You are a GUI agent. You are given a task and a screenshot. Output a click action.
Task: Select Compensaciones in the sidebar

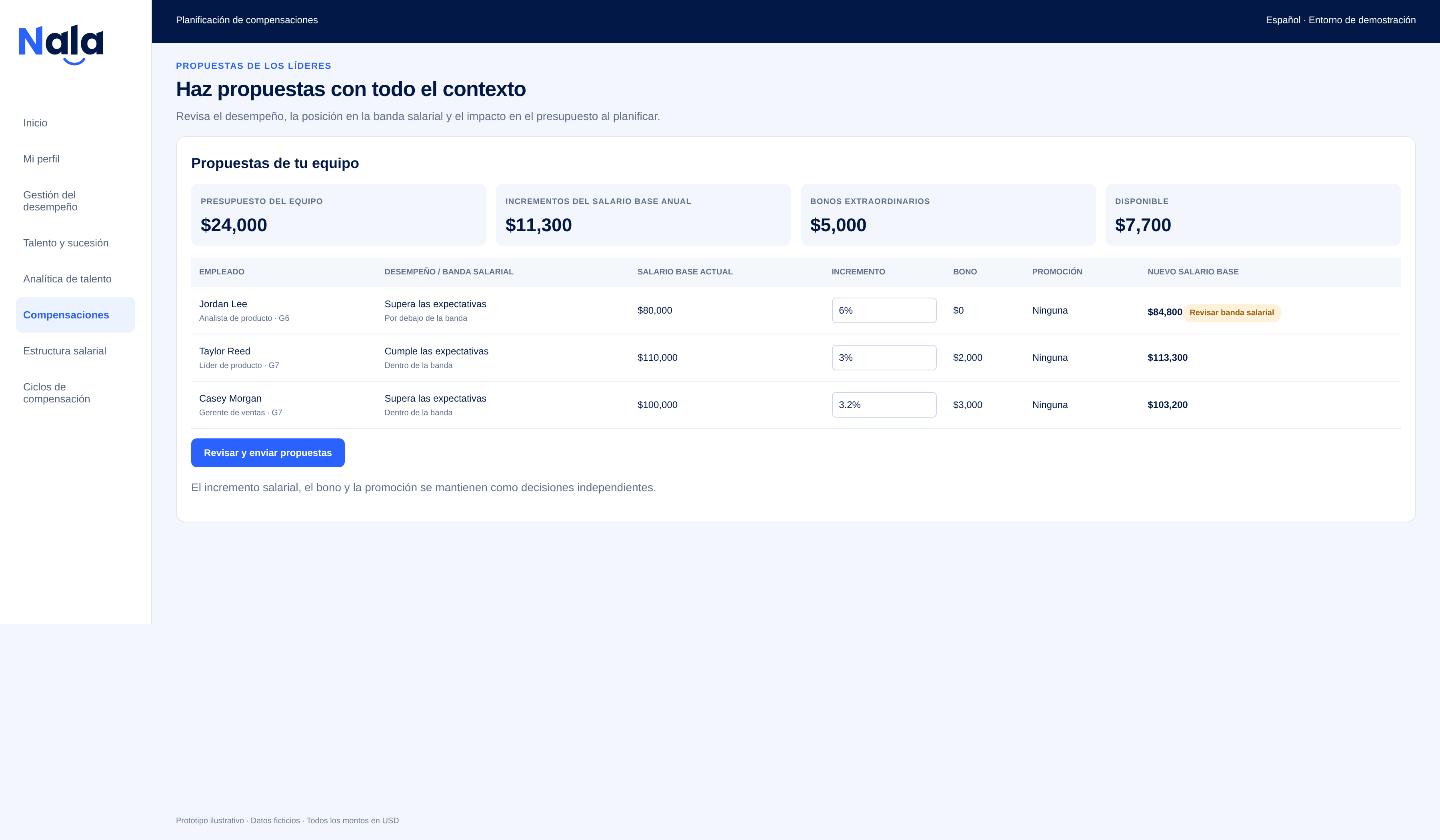pyautogui.click(x=76, y=315)
